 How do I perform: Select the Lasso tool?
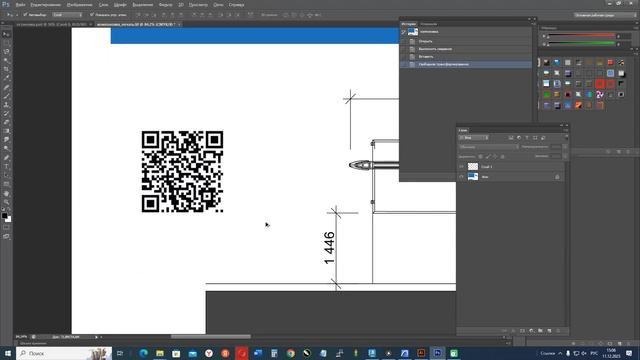pos(6,52)
